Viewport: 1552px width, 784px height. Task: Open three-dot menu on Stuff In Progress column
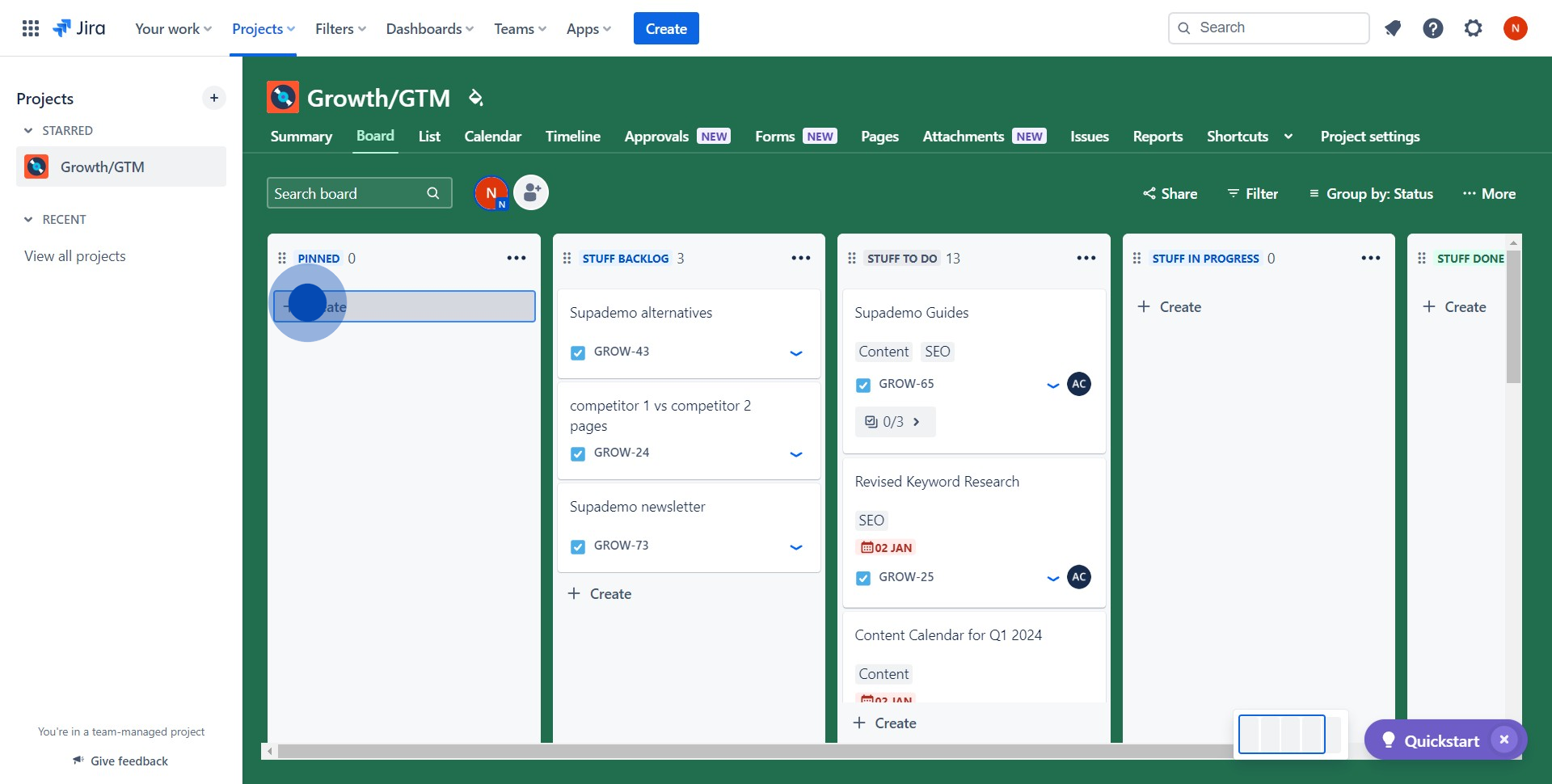(1370, 258)
